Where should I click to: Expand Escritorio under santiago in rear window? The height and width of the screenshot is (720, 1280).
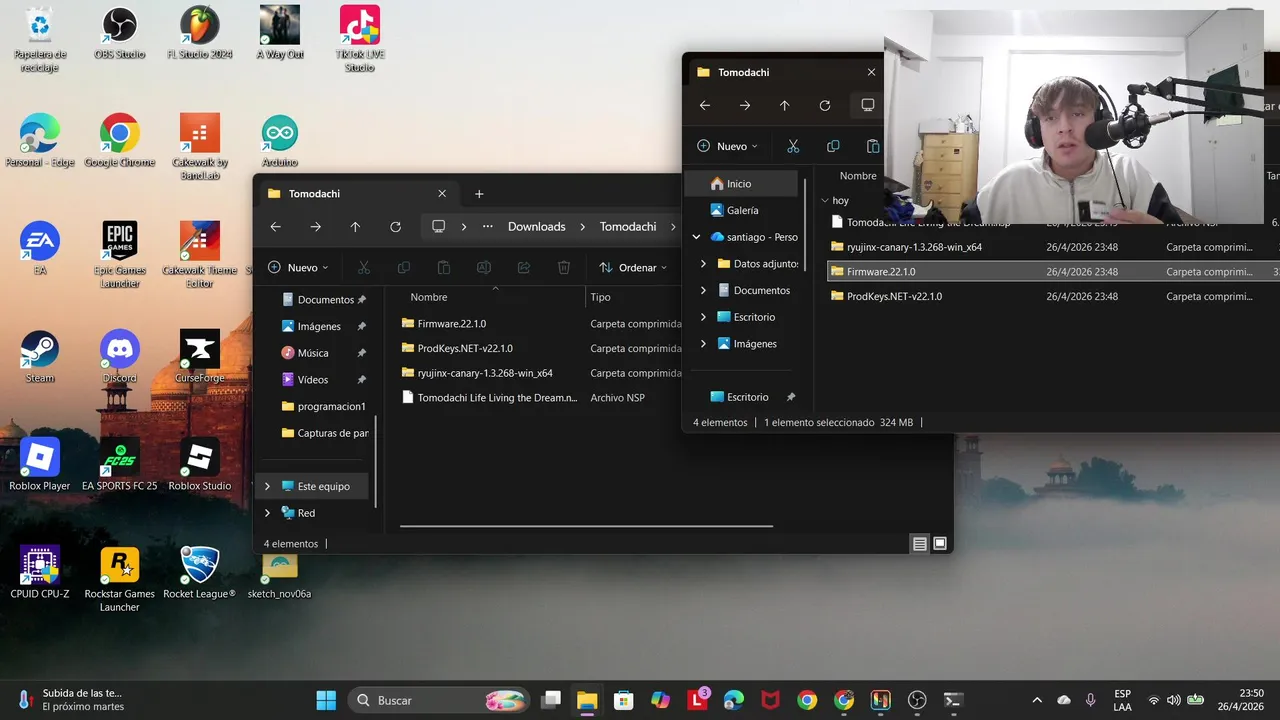click(703, 317)
